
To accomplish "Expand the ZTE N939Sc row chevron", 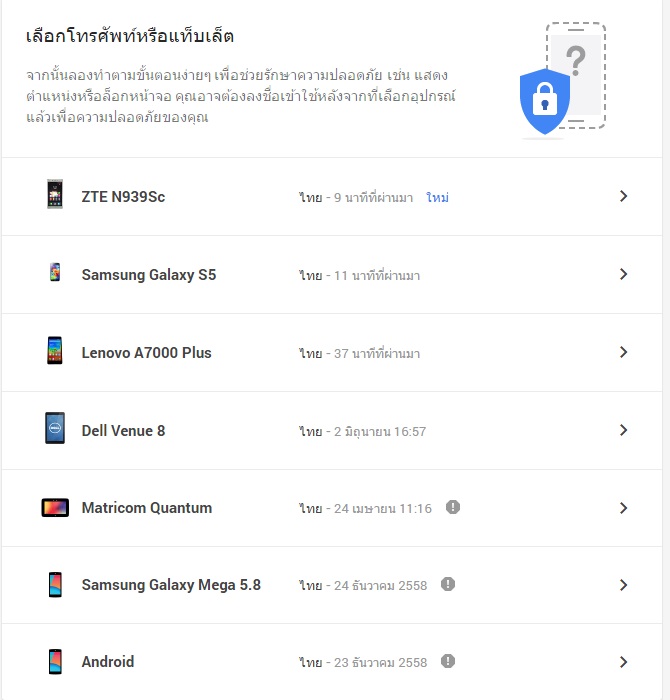I will click(624, 196).
